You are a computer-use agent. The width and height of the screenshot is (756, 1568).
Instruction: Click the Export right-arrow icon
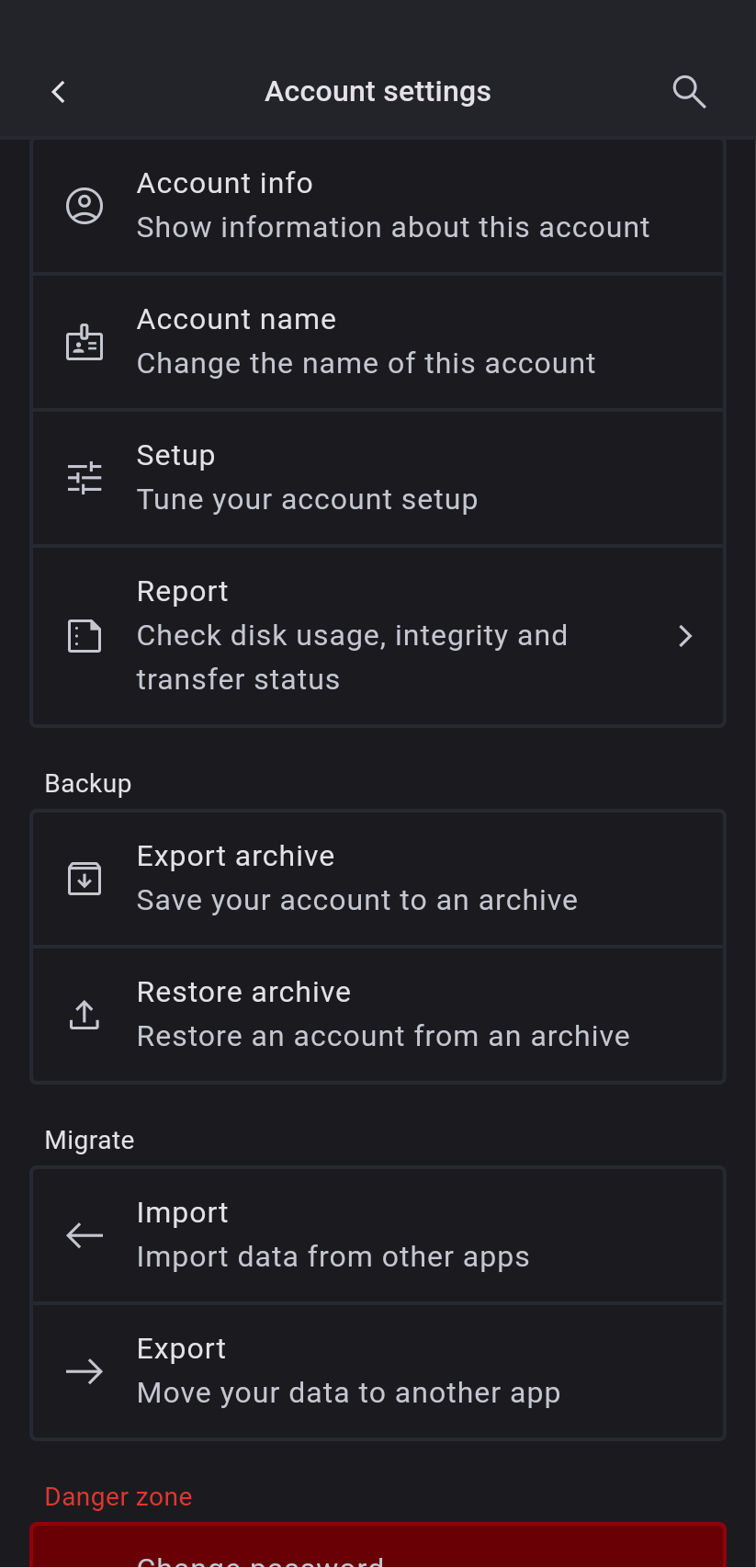(x=85, y=1371)
